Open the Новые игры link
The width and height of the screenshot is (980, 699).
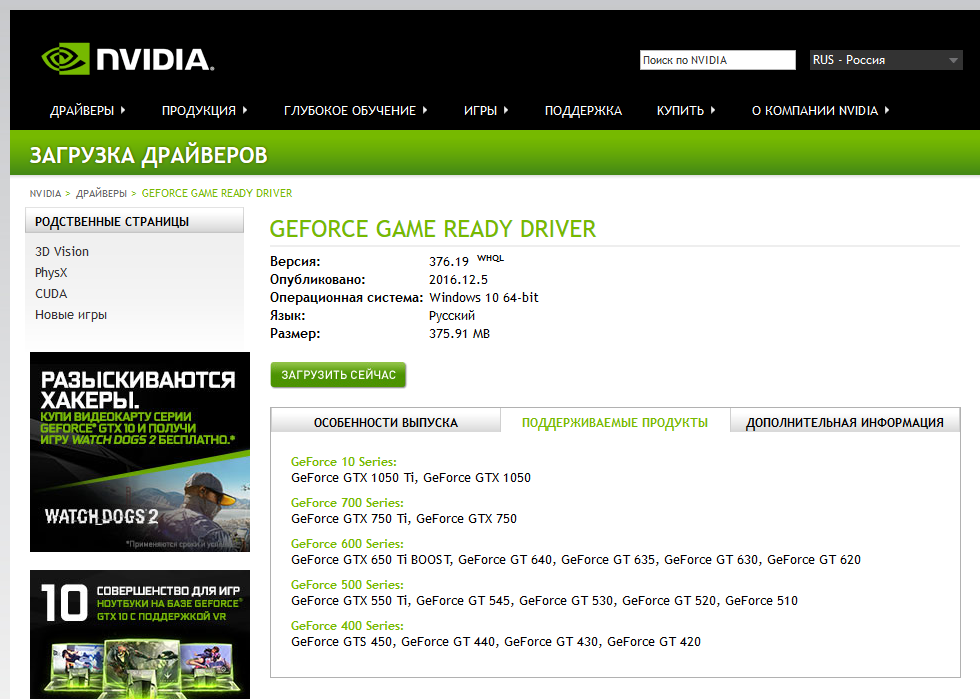tap(71, 314)
